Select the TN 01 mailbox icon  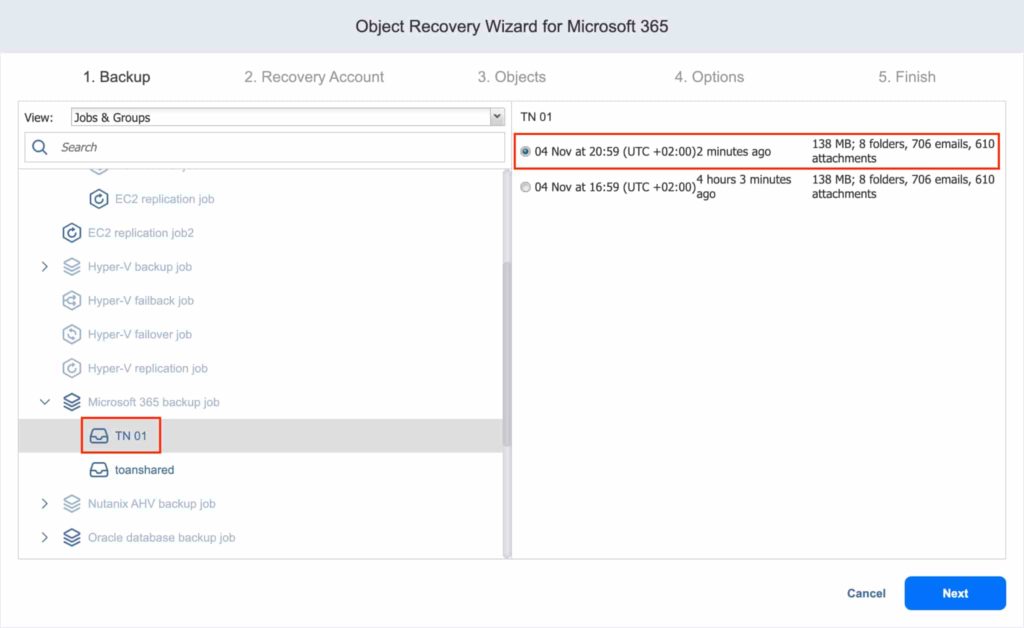[98, 435]
